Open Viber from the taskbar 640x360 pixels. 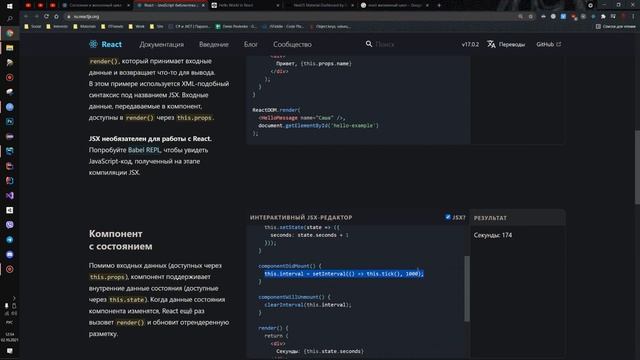[9, 225]
